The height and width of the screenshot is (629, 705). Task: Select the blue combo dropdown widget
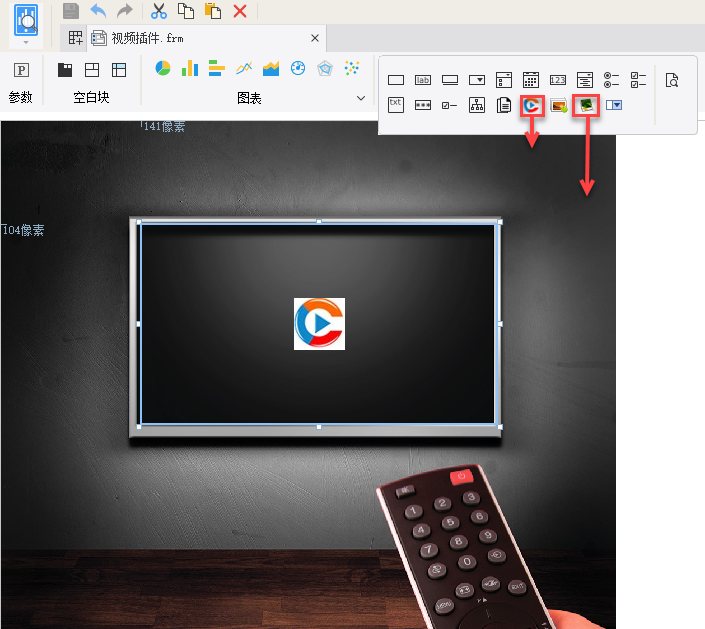click(614, 105)
